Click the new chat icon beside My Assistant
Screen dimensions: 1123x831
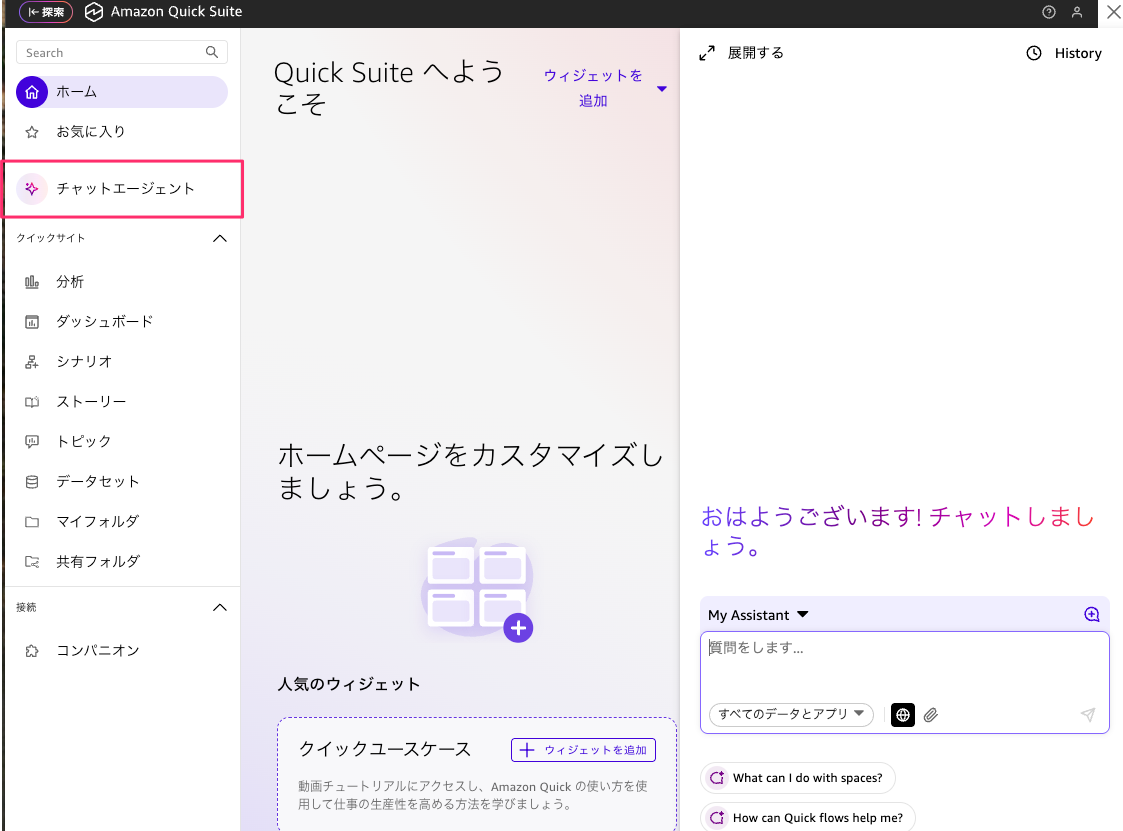click(1091, 615)
